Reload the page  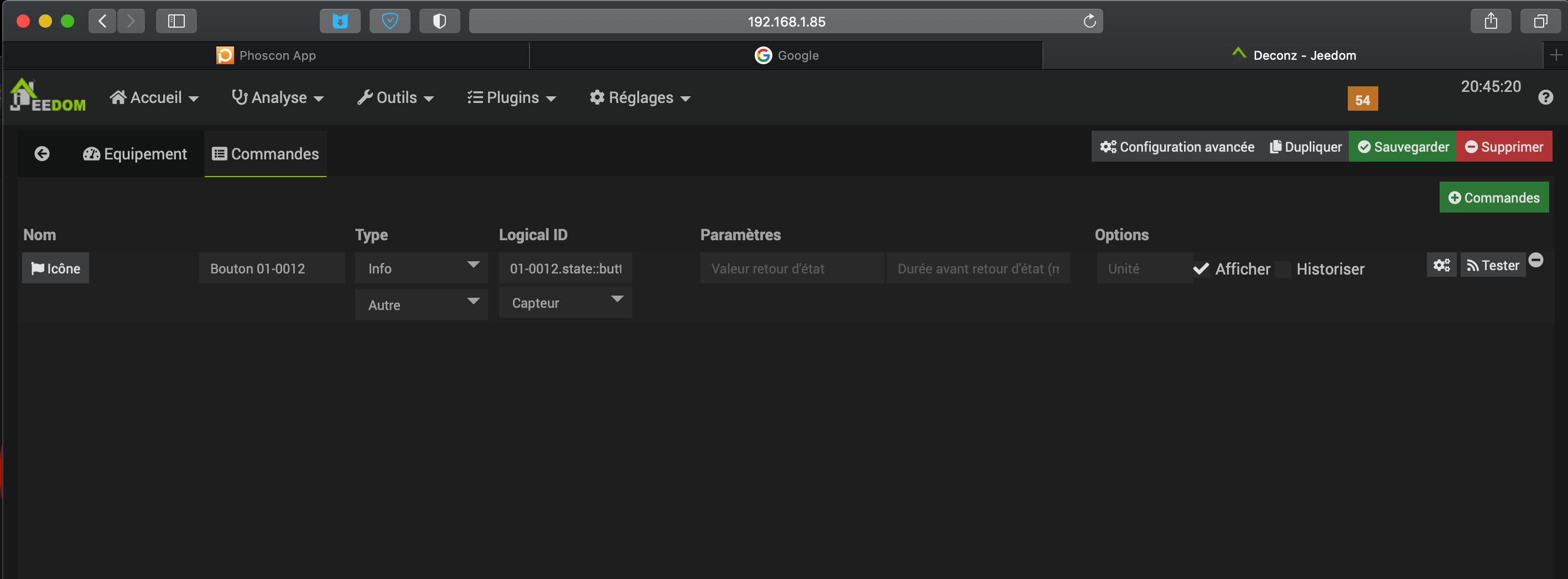pyautogui.click(x=1089, y=21)
